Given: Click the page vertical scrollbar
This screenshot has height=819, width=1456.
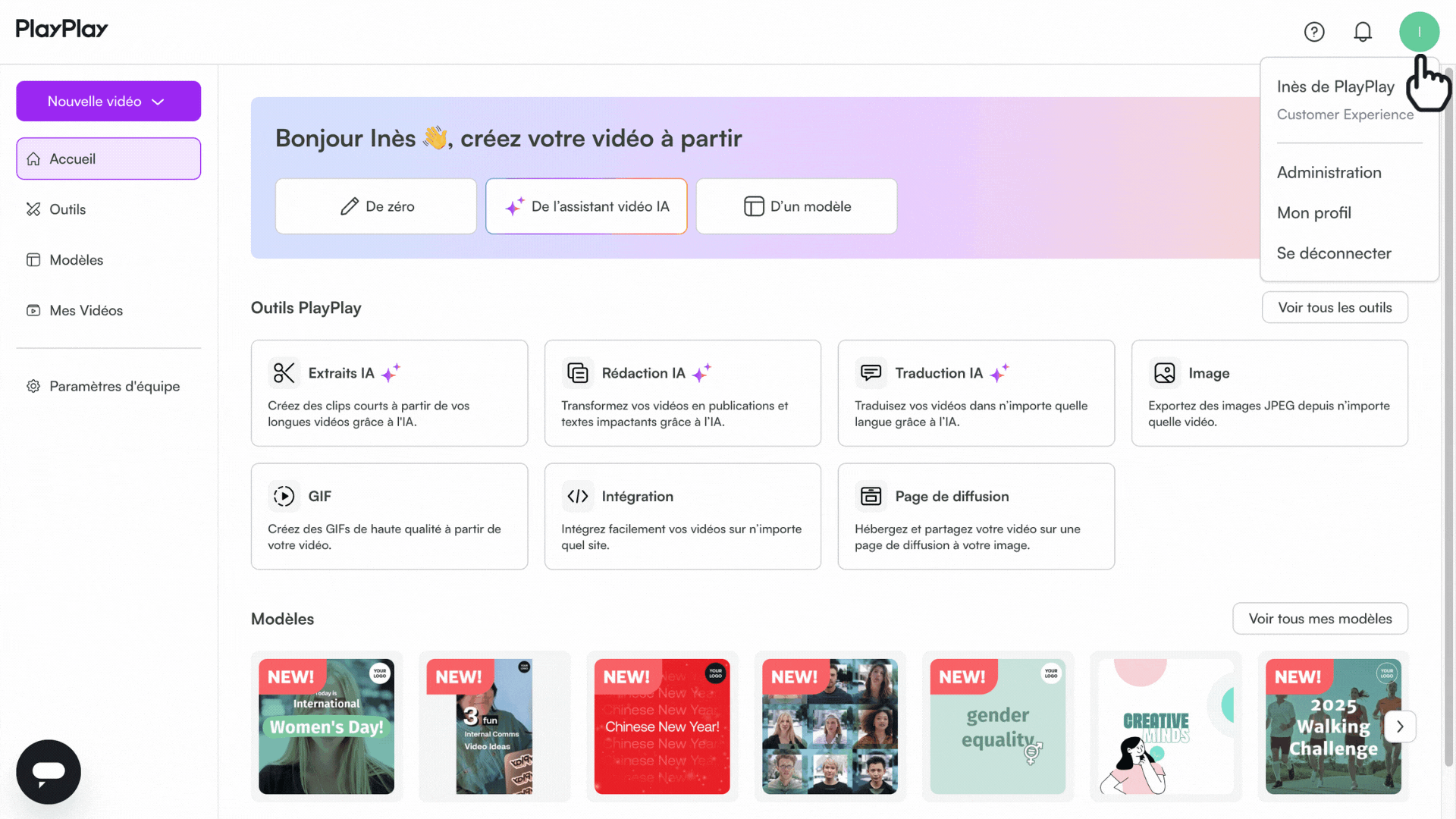Looking at the screenshot, I should [1448, 417].
